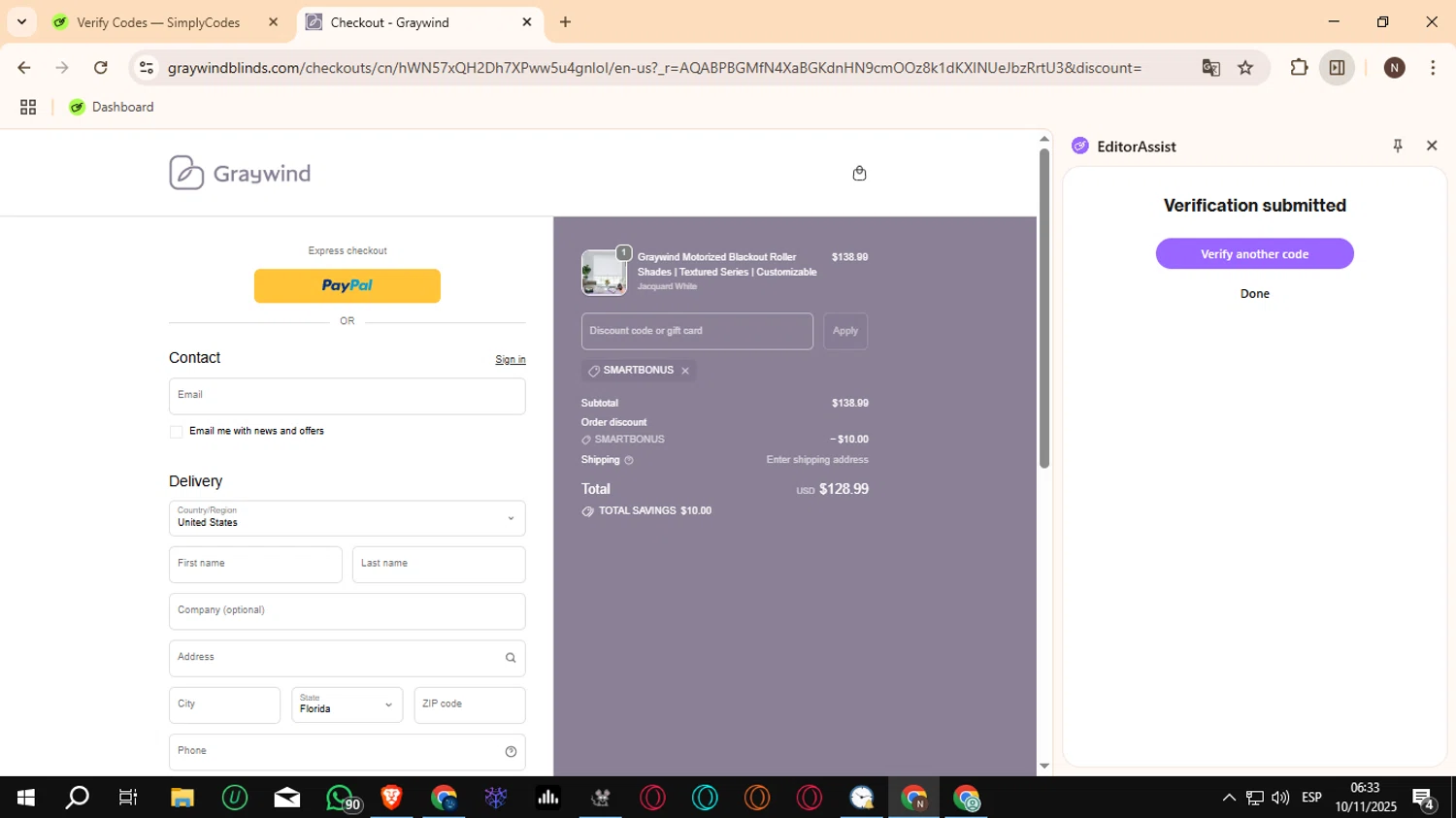This screenshot has height=818, width=1456.
Task: Open the tab search dropdown arrow
Action: pyautogui.click(x=21, y=21)
